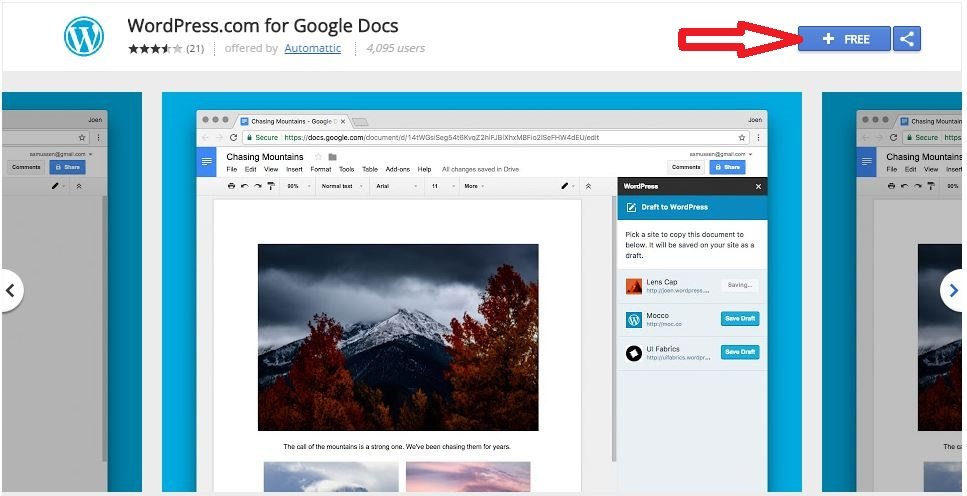
Task: Click the share icon beside FREE
Action: point(907,39)
